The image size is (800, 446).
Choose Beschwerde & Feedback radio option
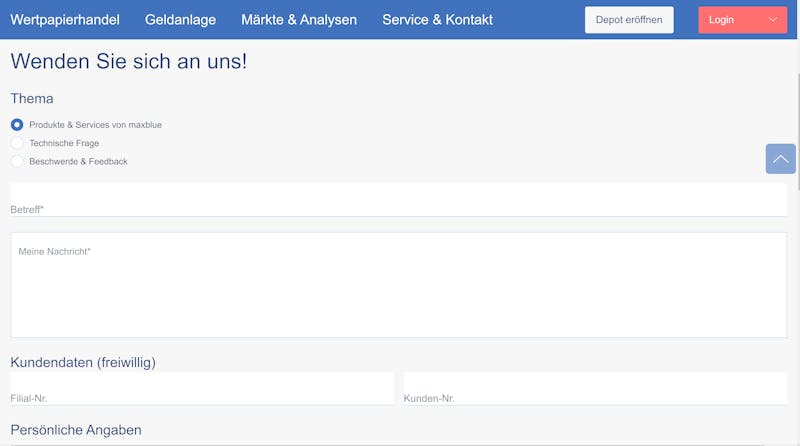coord(17,161)
